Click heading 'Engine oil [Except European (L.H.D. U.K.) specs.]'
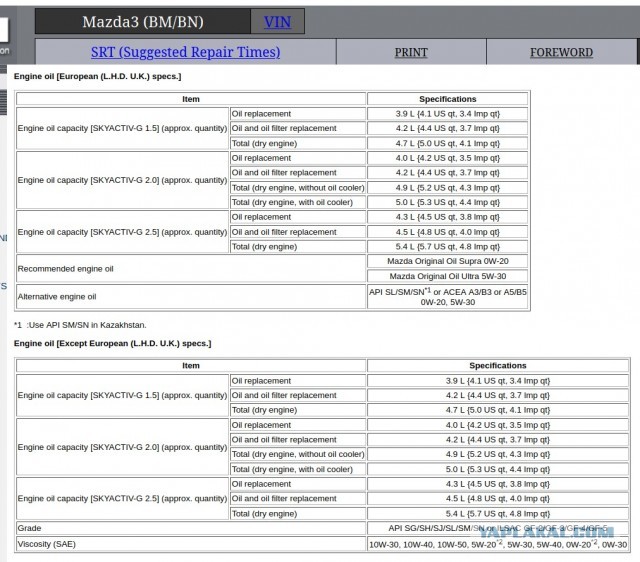 tap(113, 343)
